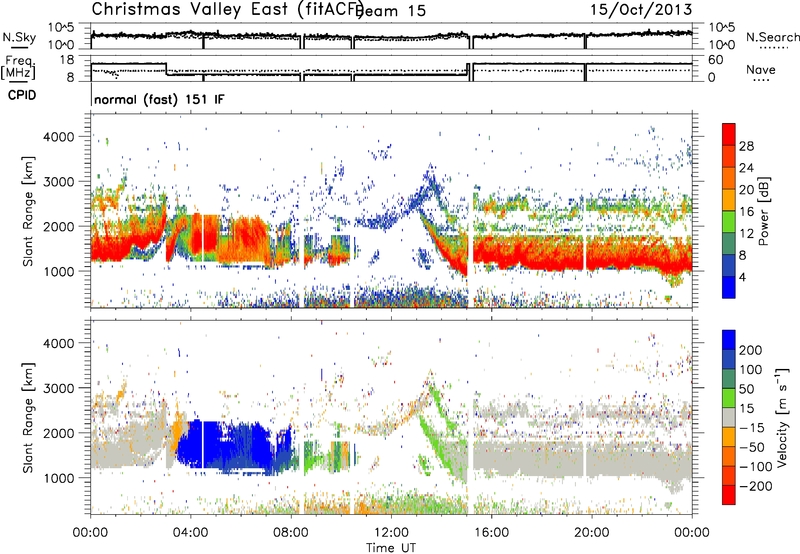Click the 'CPID' label
The height and width of the screenshot is (554, 800).
pyautogui.click(x=22, y=95)
